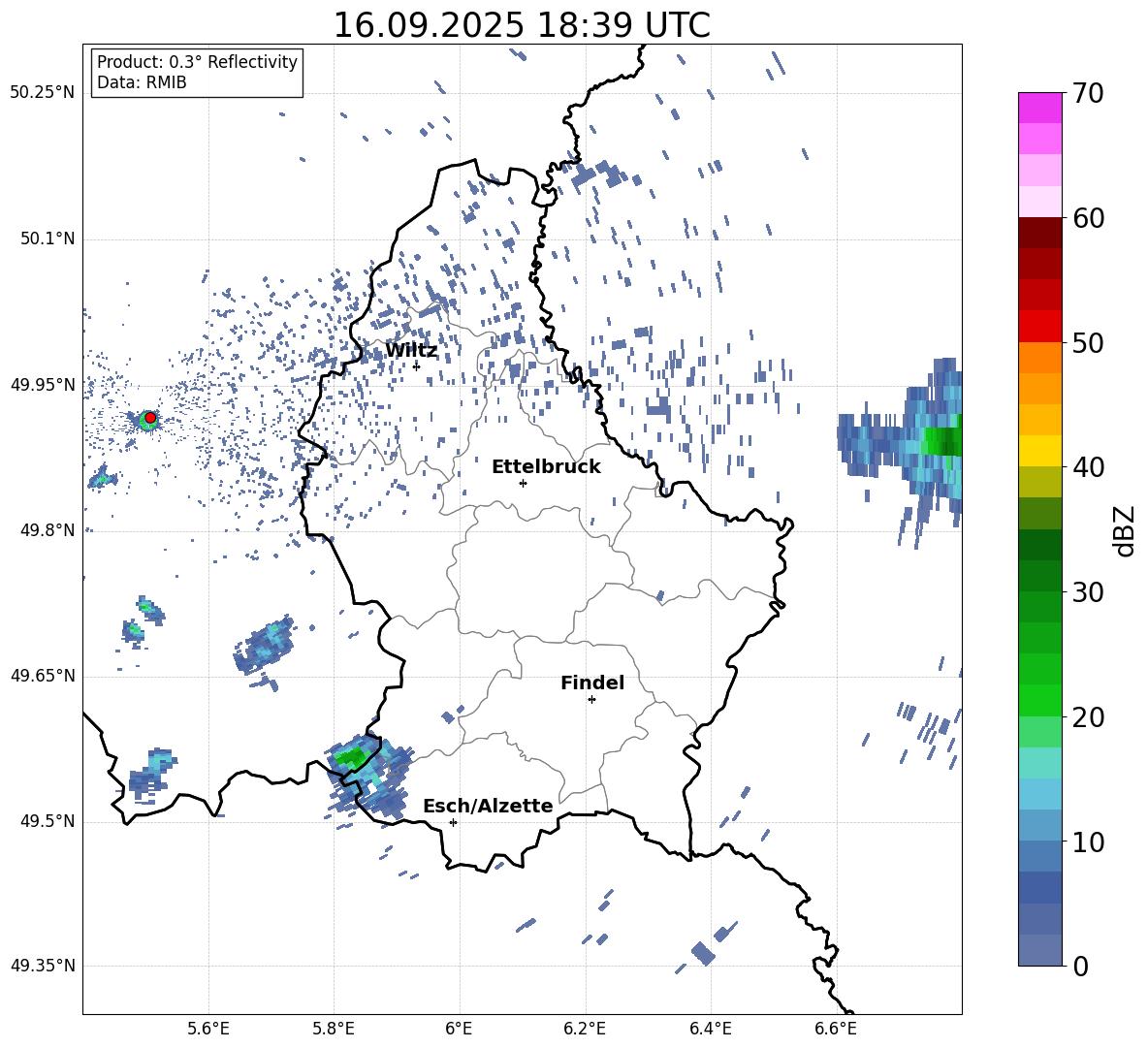The width and height of the screenshot is (1148, 1048).
Task: Click the 10 colorbar tick value
Action: click(x=1088, y=842)
